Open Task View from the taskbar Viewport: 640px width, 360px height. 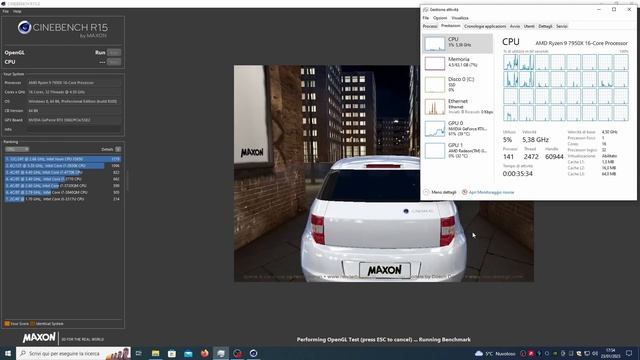coord(138,353)
